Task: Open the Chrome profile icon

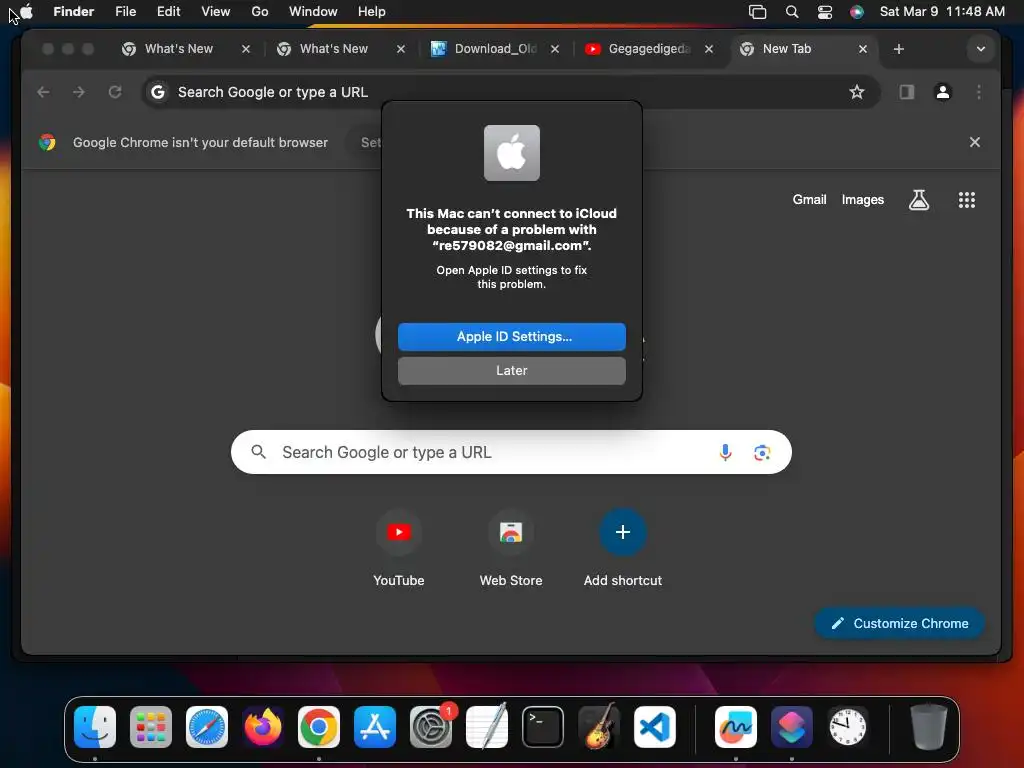Action: click(x=942, y=92)
